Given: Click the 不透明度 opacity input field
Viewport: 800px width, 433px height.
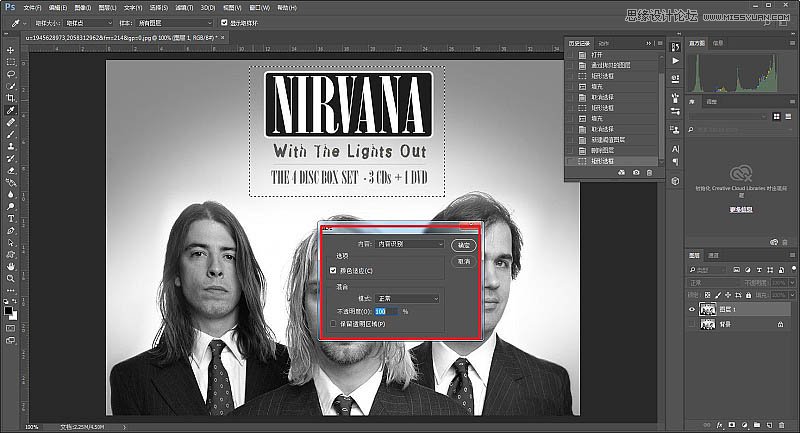Looking at the screenshot, I should tap(386, 311).
